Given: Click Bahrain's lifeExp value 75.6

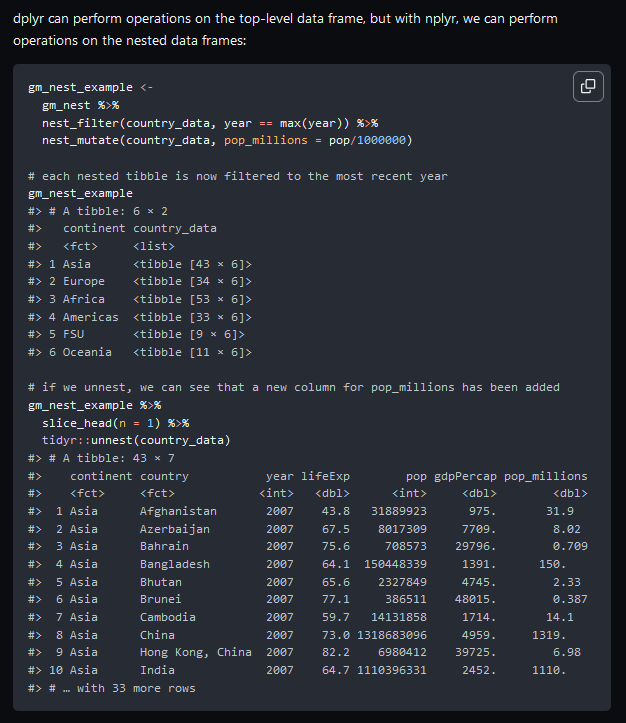Looking at the screenshot, I should click(336, 546).
